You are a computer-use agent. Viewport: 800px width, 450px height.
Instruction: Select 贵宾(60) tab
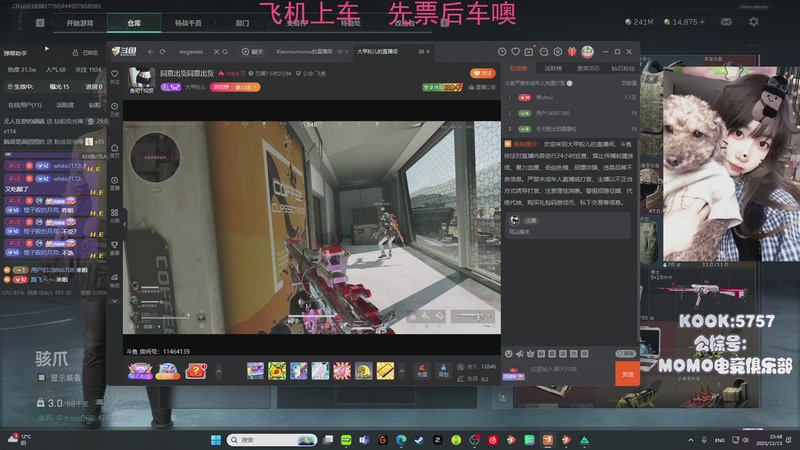click(x=588, y=68)
